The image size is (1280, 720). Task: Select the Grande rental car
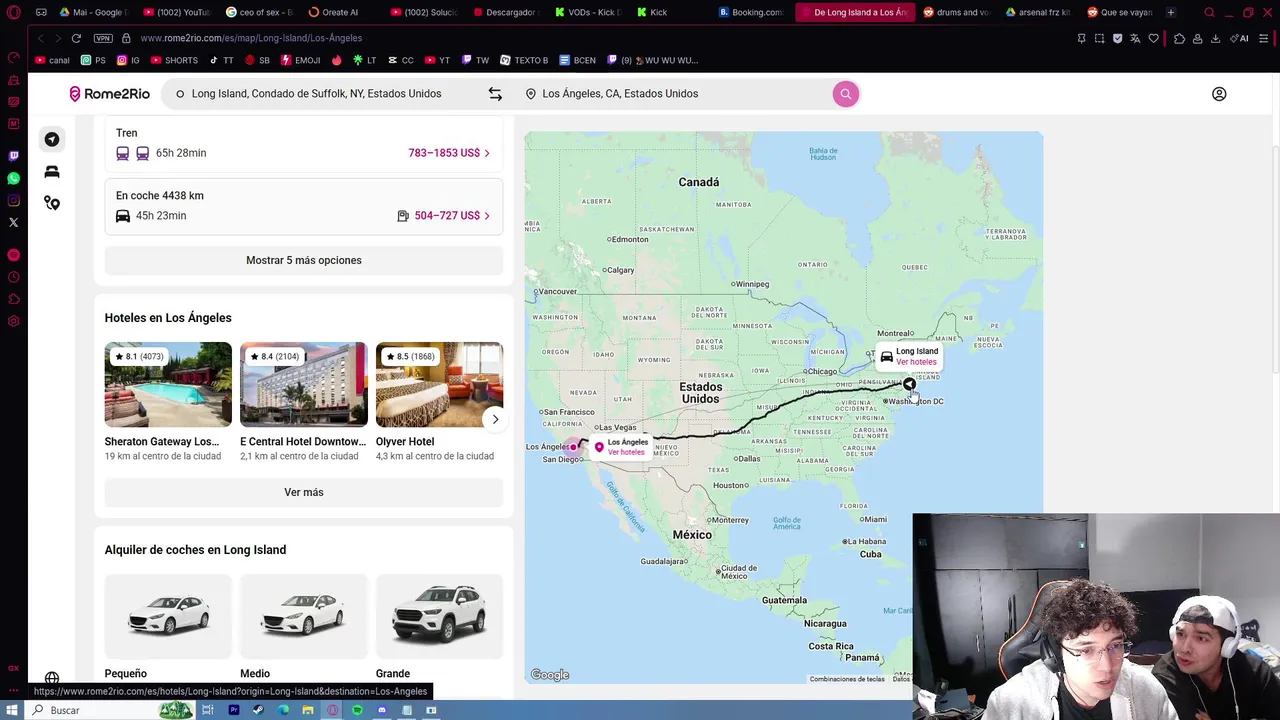(439, 616)
